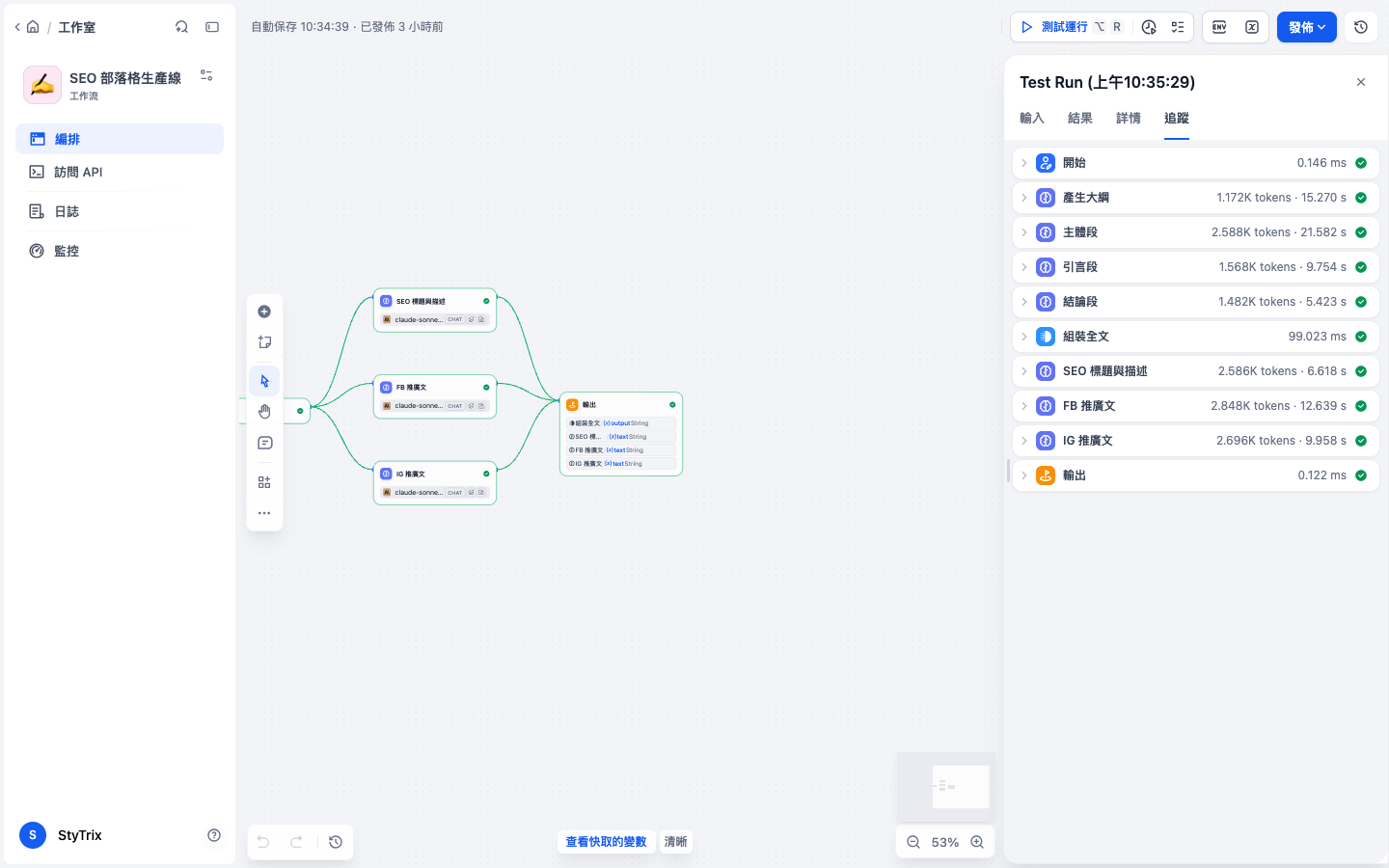1389x868 pixels.
Task: Select the pointer mode tool
Action: click(x=264, y=381)
